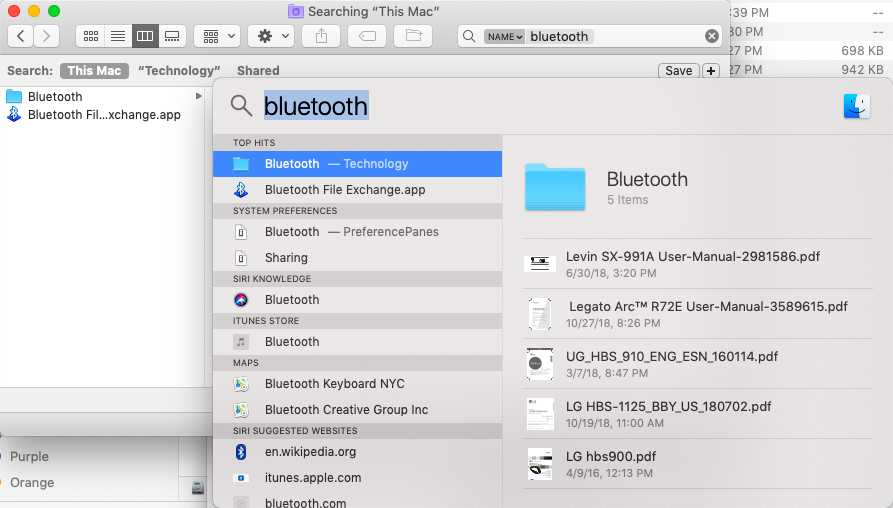Click the Share toolbar button
The width and height of the screenshot is (893, 508).
click(321, 36)
